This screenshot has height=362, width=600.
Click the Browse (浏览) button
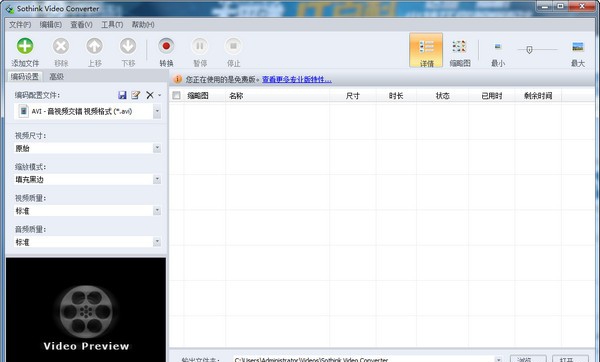click(528, 359)
